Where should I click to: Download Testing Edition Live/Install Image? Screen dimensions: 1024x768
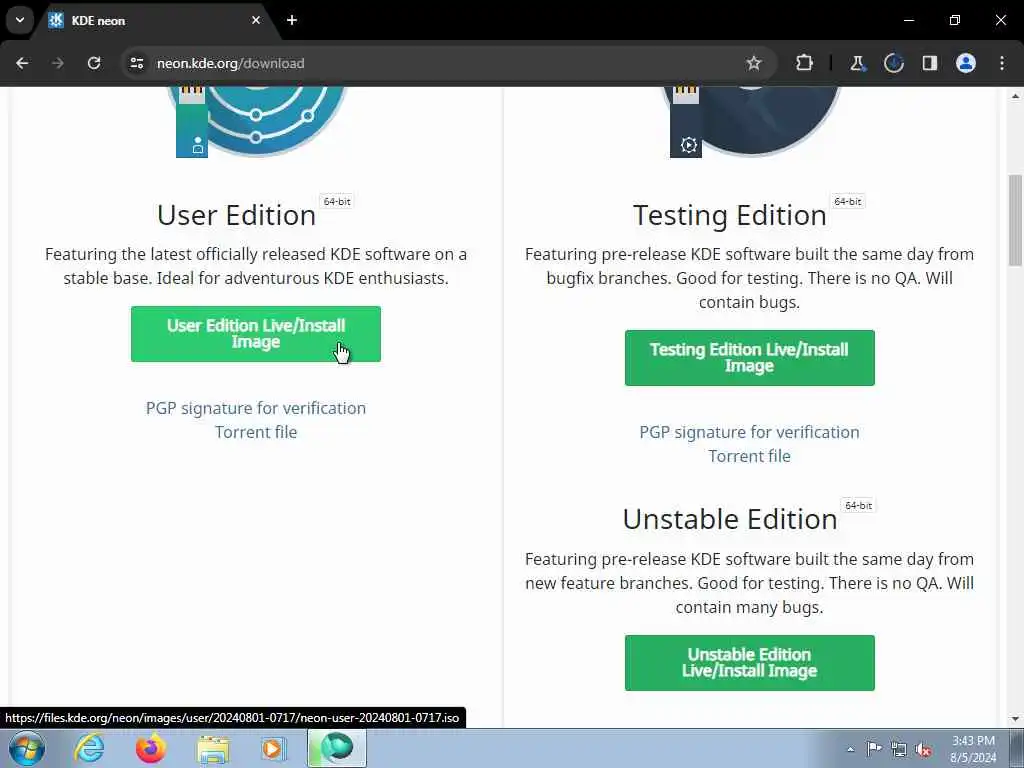click(749, 358)
